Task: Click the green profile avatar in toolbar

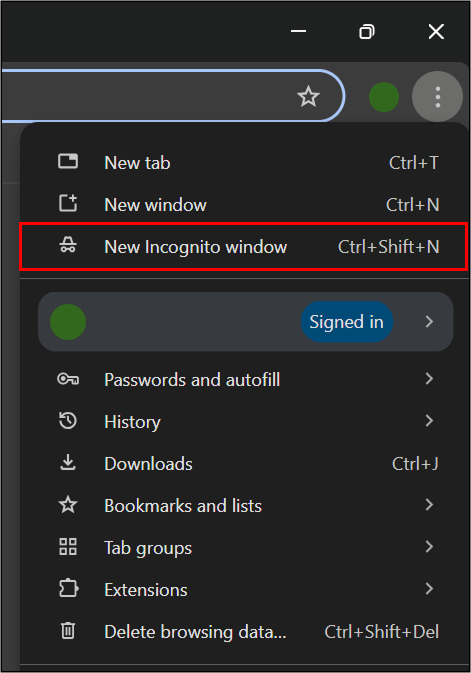Action: point(384,97)
